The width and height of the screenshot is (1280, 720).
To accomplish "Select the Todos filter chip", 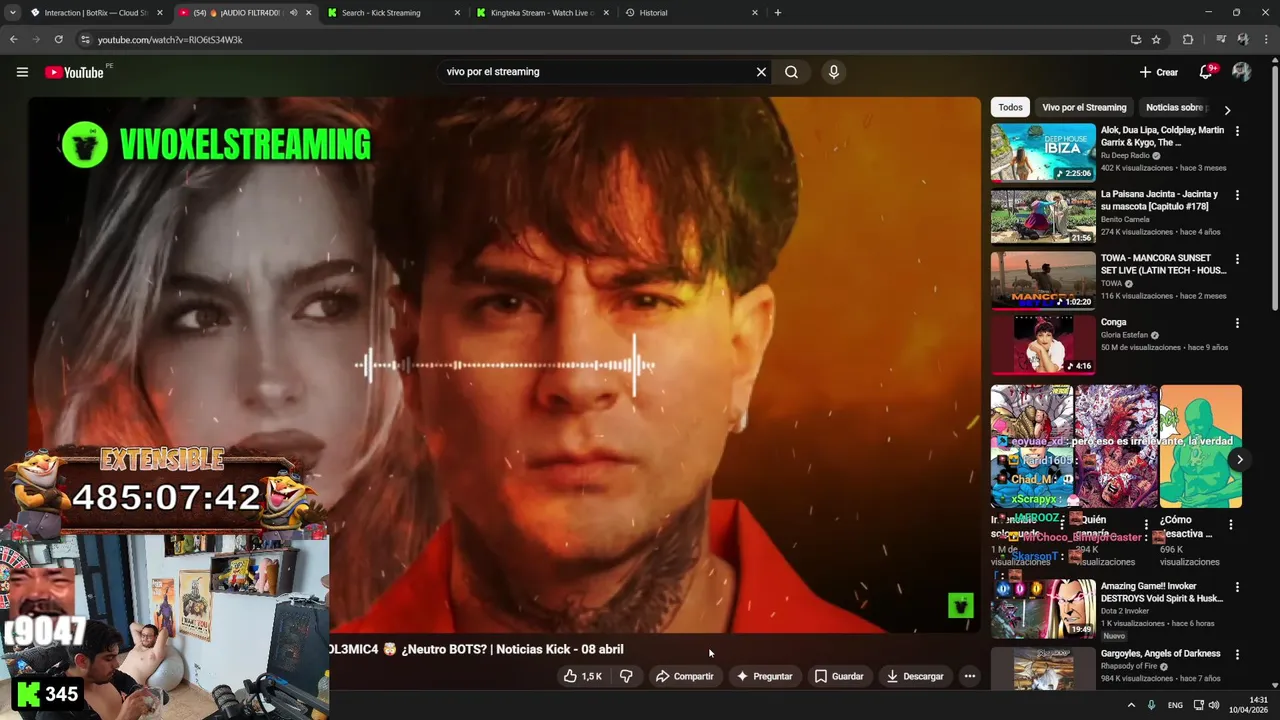I will point(1010,107).
